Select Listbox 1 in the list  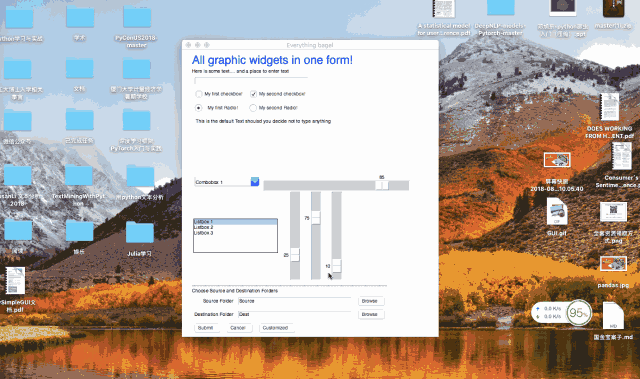pos(235,222)
